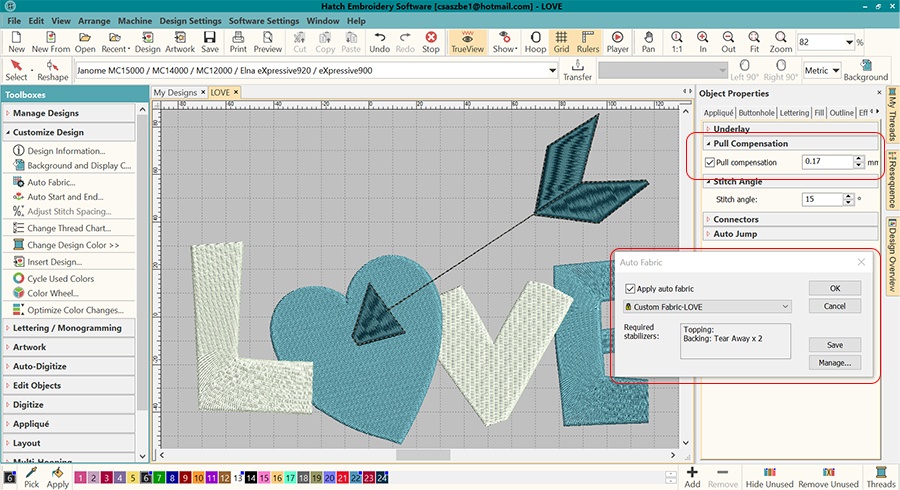Image resolution: width=900 pixels, height=490 pixels.
Task: Select color swatch number 1 in the palette
Action: pyautogui.click(x=82, y=479)
